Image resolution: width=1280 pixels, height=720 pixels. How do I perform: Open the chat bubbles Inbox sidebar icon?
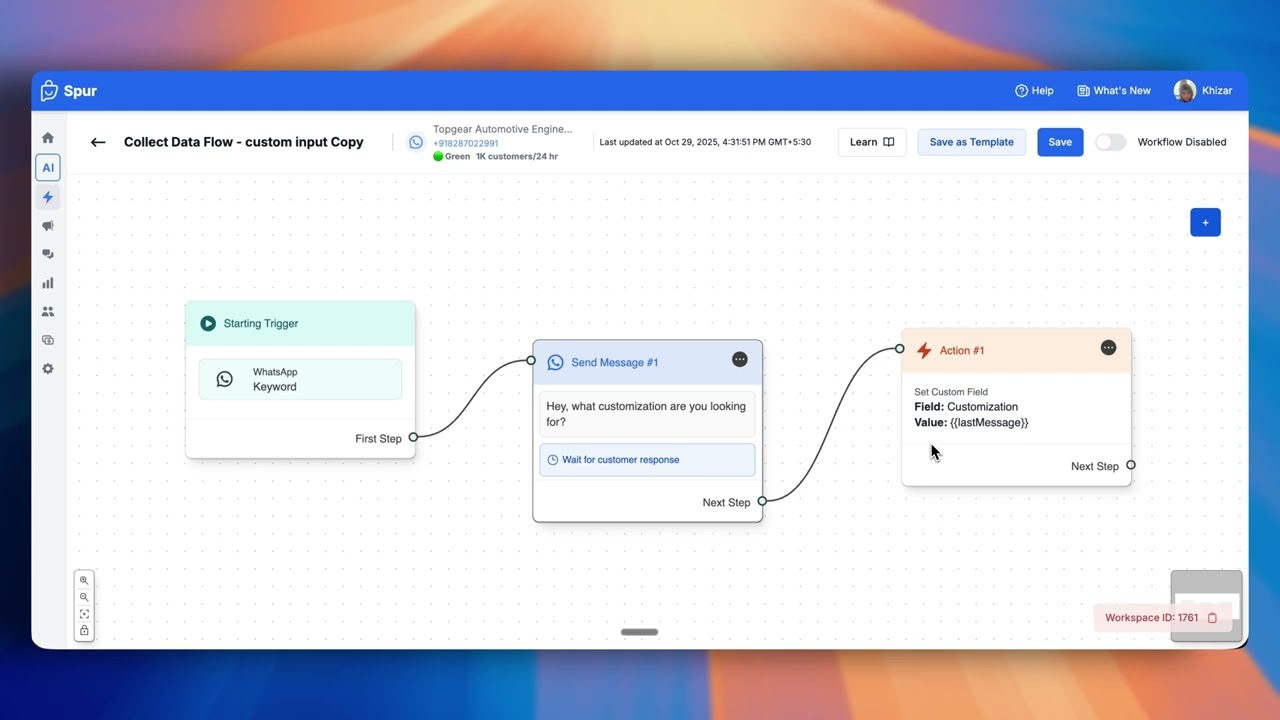click(47, 254)
